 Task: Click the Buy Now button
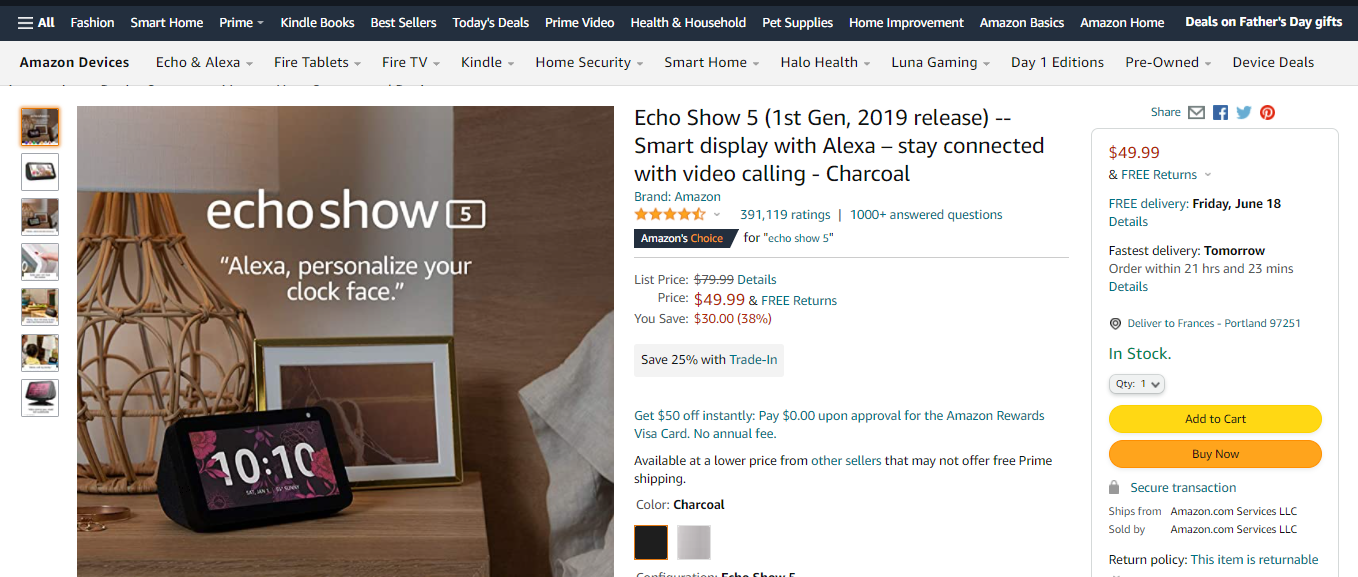(x=1215, y=454)
